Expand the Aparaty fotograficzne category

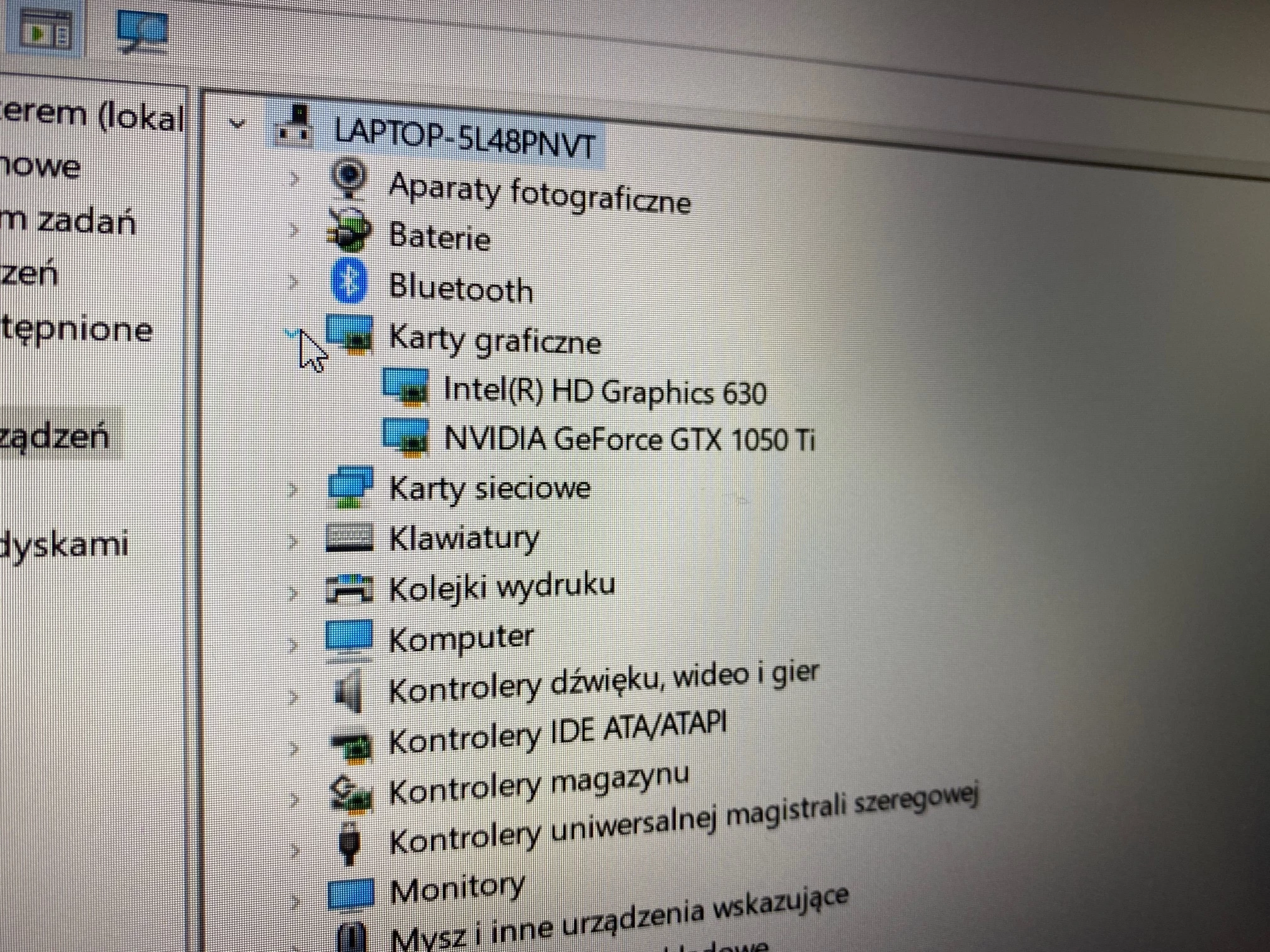pos(294,179)
